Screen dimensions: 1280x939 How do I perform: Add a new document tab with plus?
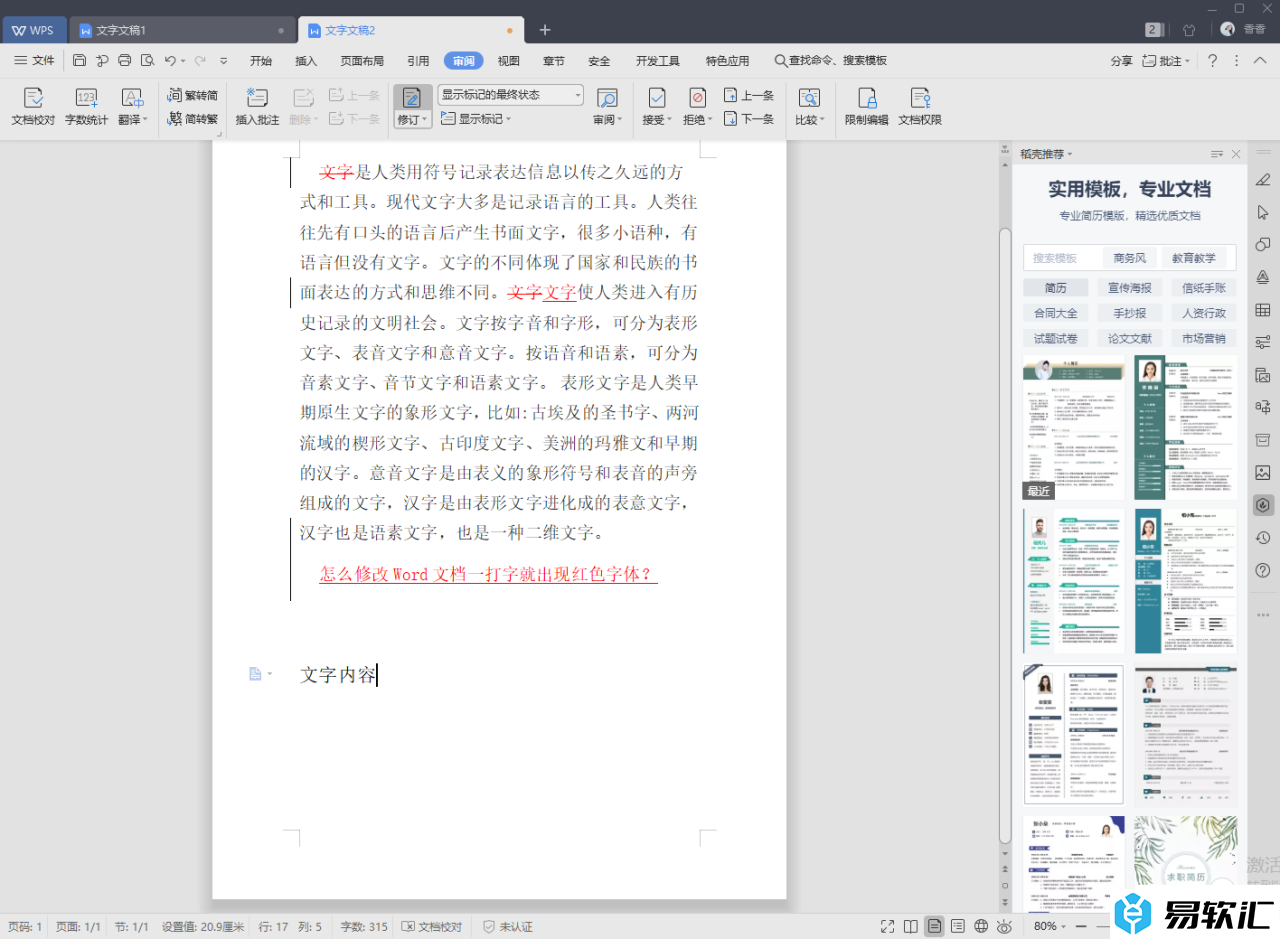click(545, 30)
